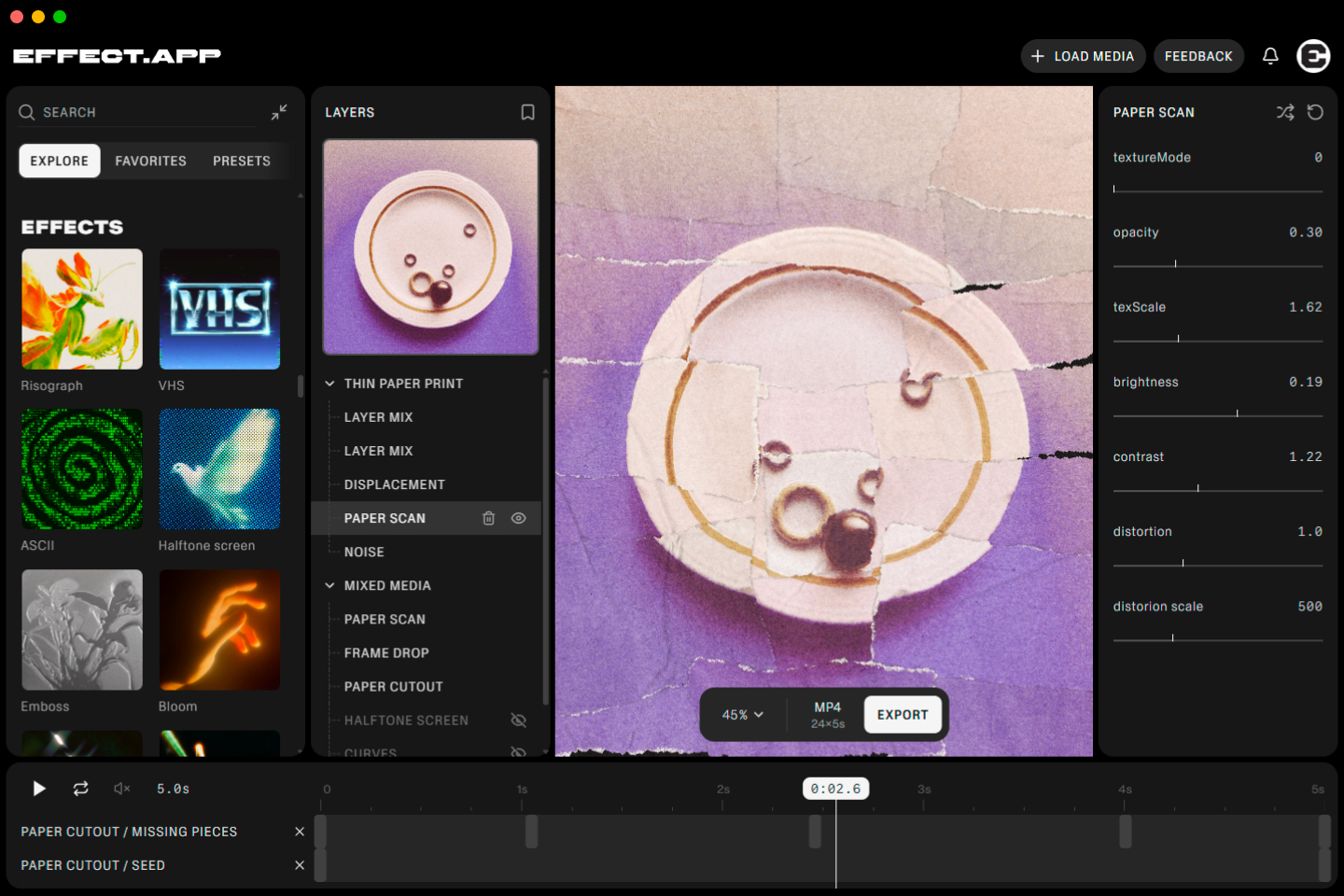This screenshot has height=896, width=1344.
Task: Click the opacity value 0.30
Action: (x=1306, y=232)
